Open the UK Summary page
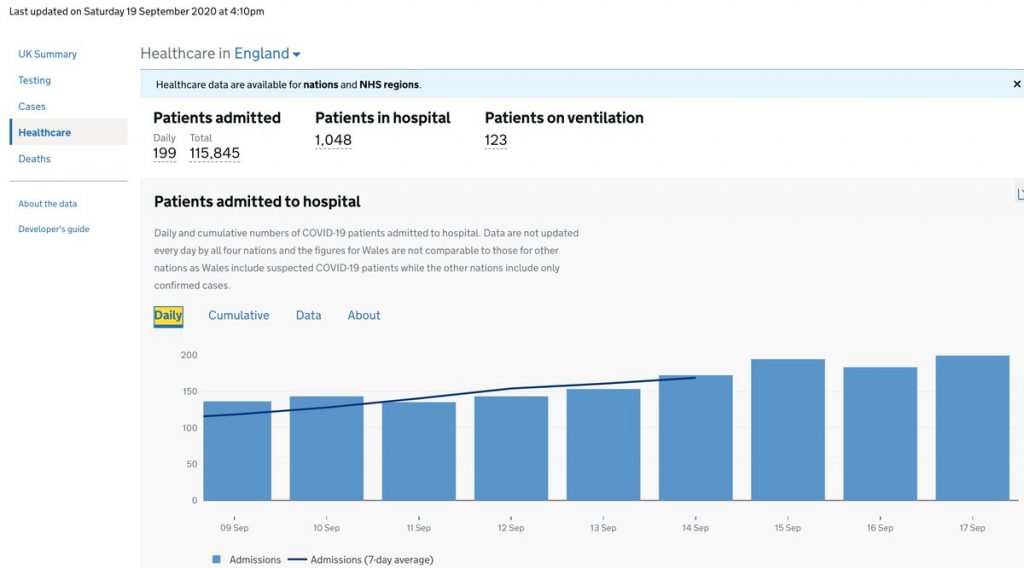The height and width of the screenshot is (568, 1024). tap(47, 54)
